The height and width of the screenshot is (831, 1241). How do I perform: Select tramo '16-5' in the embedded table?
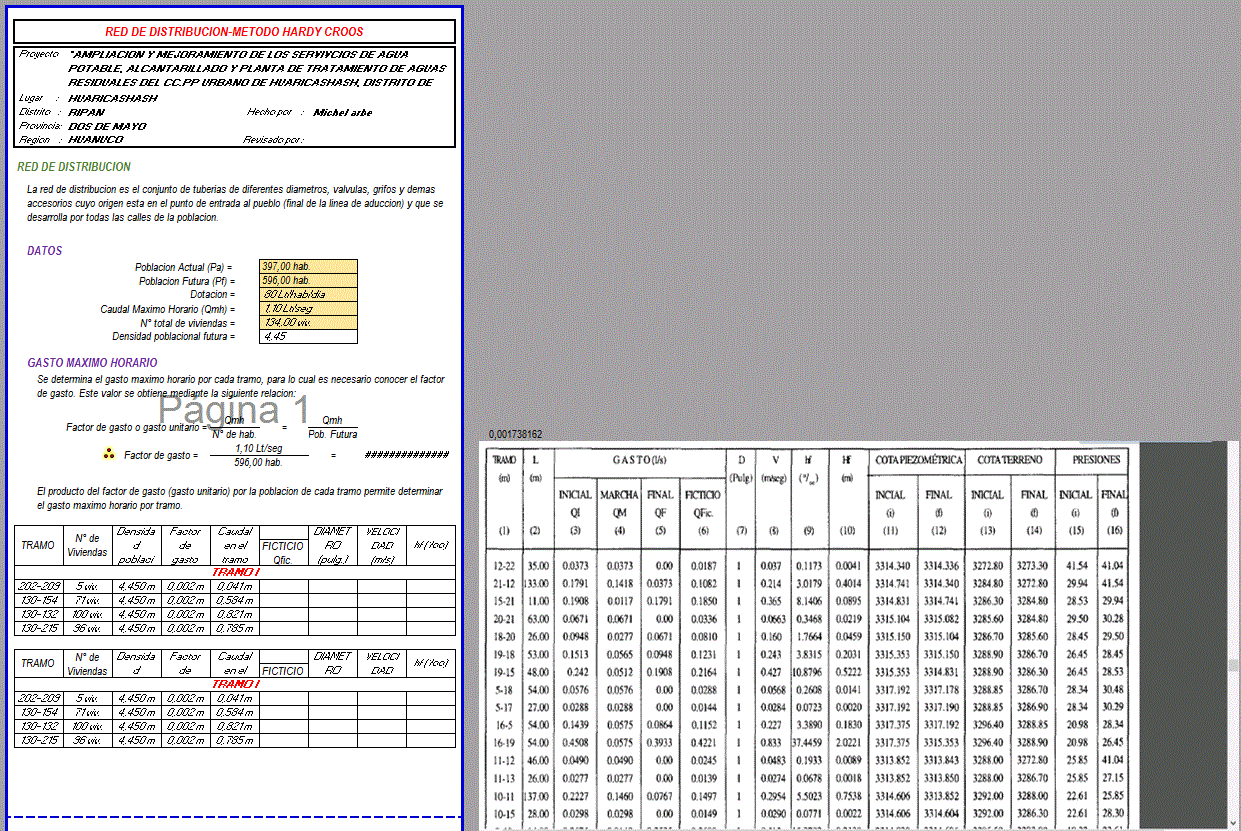pos(504,724)
